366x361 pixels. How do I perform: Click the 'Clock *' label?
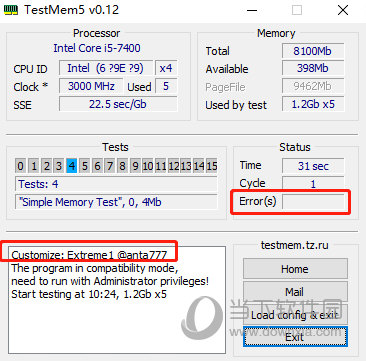point(31,87)
